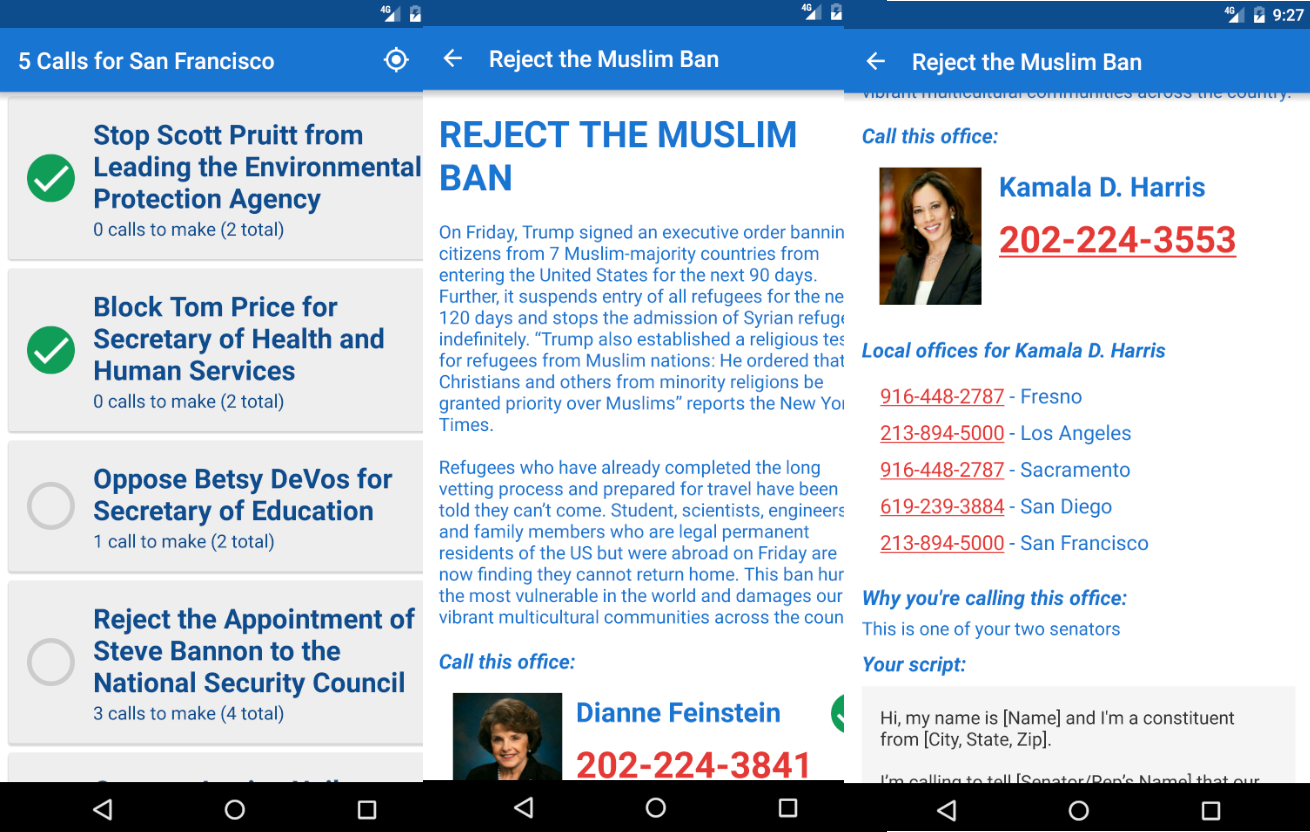
Task: Open Block Tom Price issue
Action: pos(216,350)
